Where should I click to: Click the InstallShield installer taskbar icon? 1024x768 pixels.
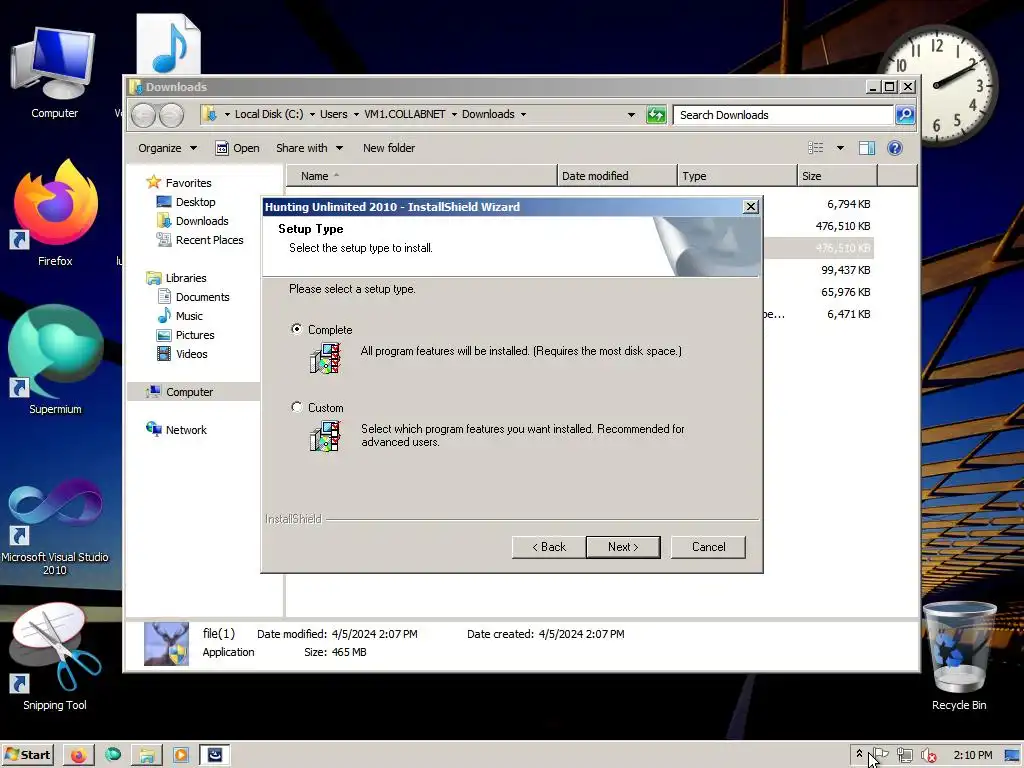click(x=215, y=755)
